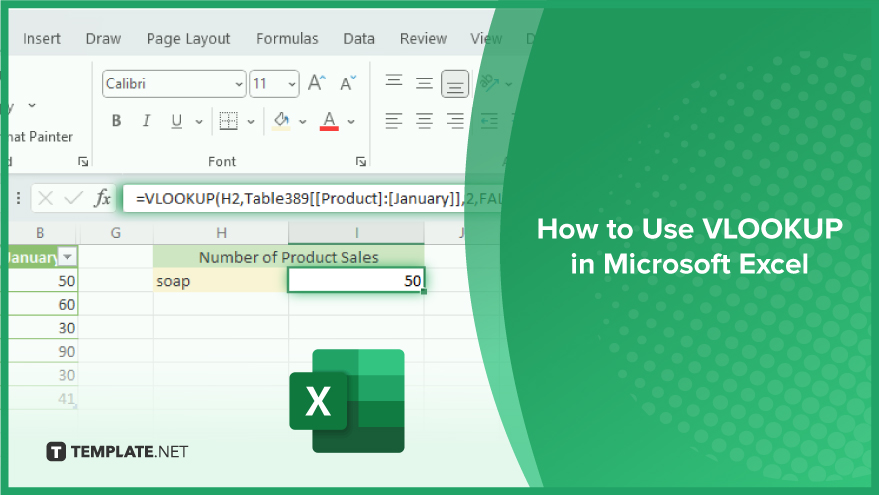This screenshot has height=495, width=879.
Task: Select Bottom Align icon
Action: 455,84
